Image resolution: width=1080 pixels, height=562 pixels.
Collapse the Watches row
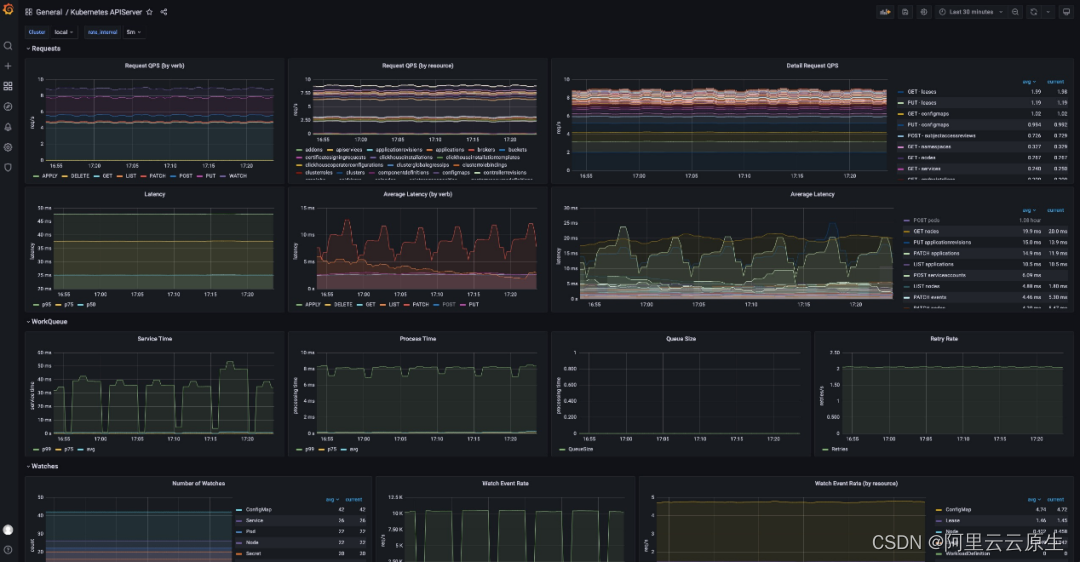click(x=42, y=466)
